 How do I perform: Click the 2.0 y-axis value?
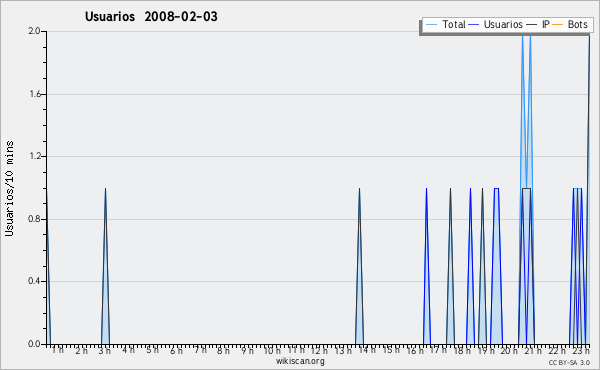point(34,31)
